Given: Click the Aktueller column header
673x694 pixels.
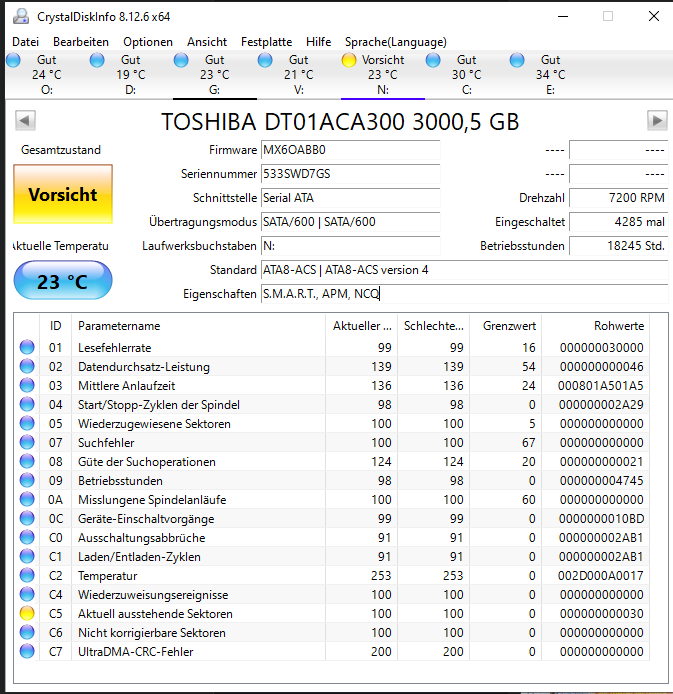Looking at the screenshot, I should 361,326.
